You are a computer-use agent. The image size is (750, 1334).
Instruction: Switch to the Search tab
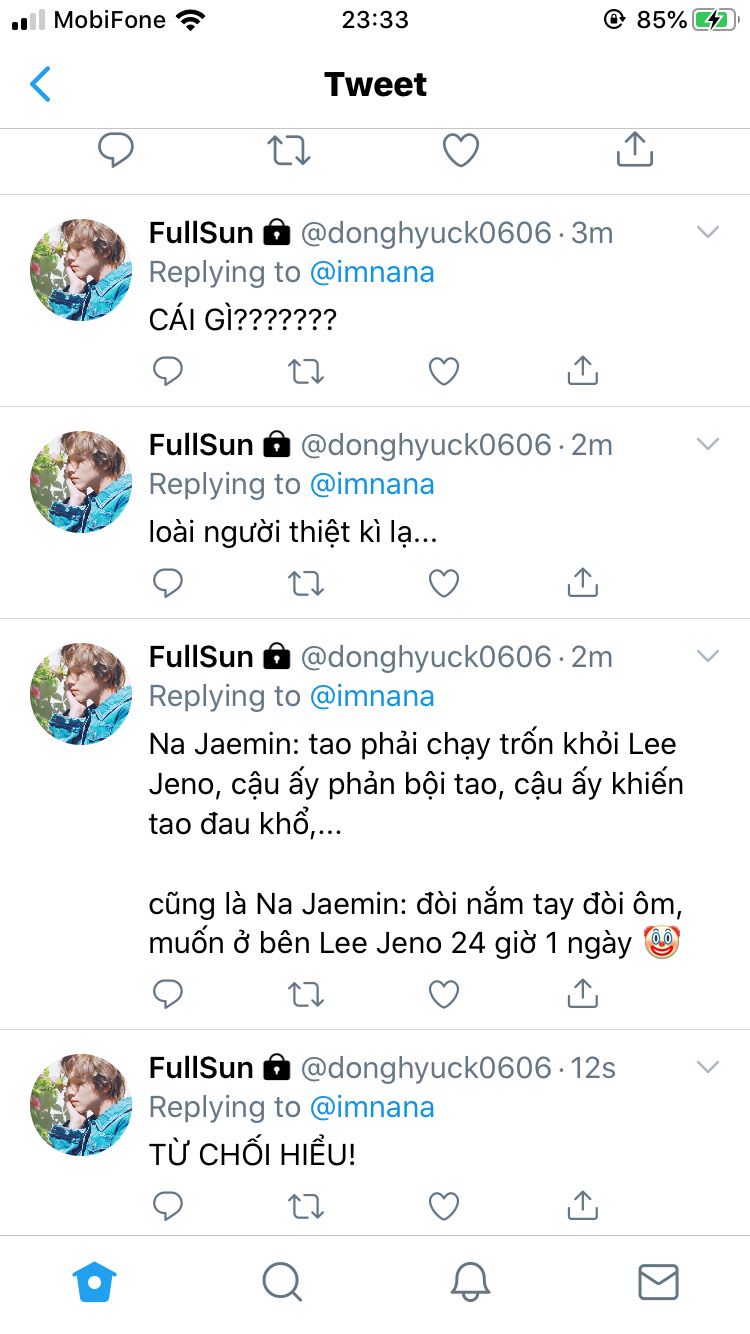(282, 1281)
